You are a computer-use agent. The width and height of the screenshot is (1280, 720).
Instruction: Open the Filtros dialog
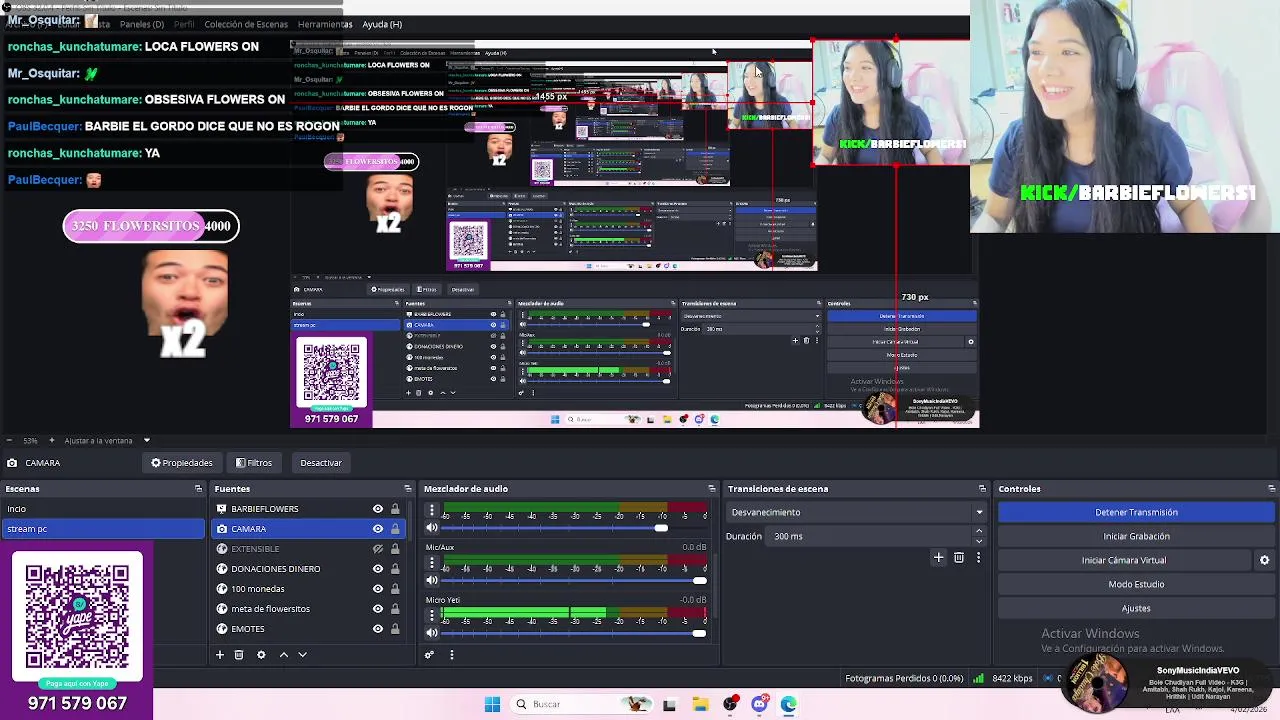(x=254, y=463)
